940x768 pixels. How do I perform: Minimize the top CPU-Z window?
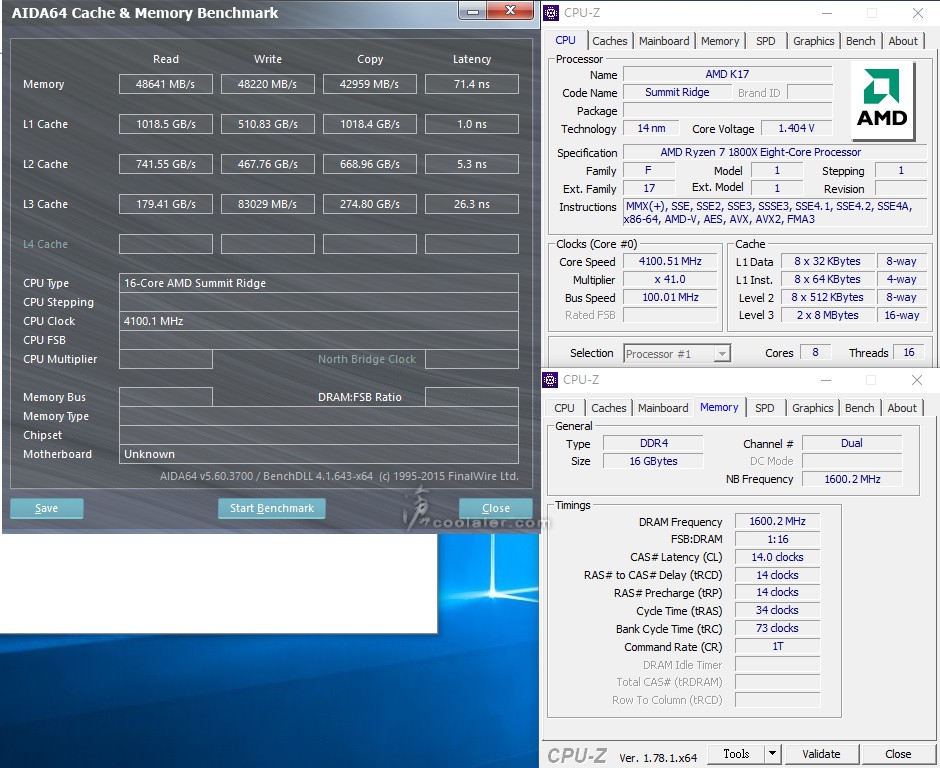tap(827, 13)
